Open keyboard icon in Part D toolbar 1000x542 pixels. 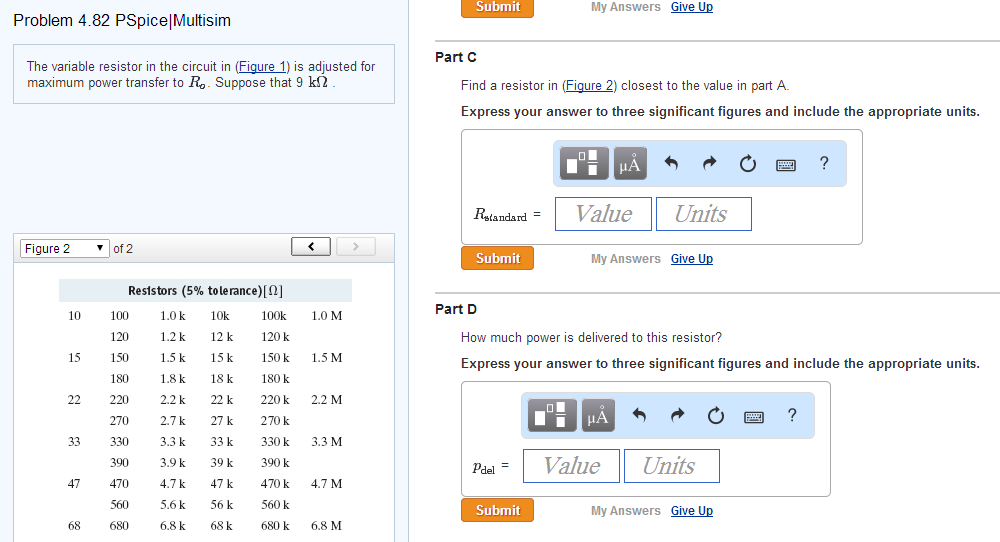click(x=754, y=417)
